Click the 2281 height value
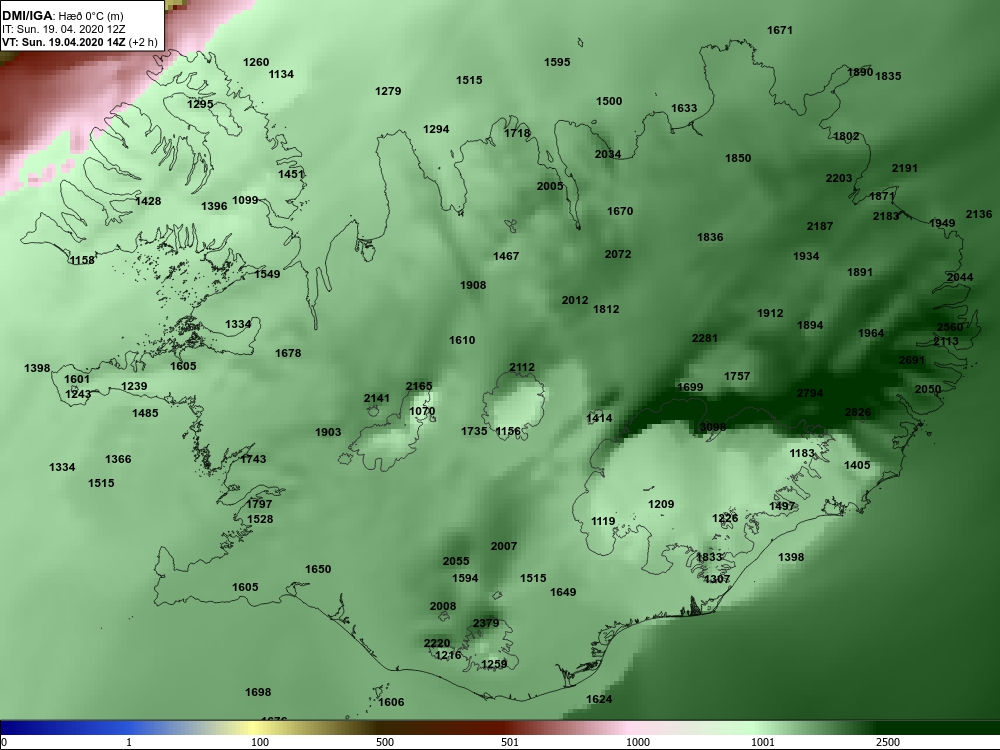Screen dimensions: 1000x750 pos(705,338)
